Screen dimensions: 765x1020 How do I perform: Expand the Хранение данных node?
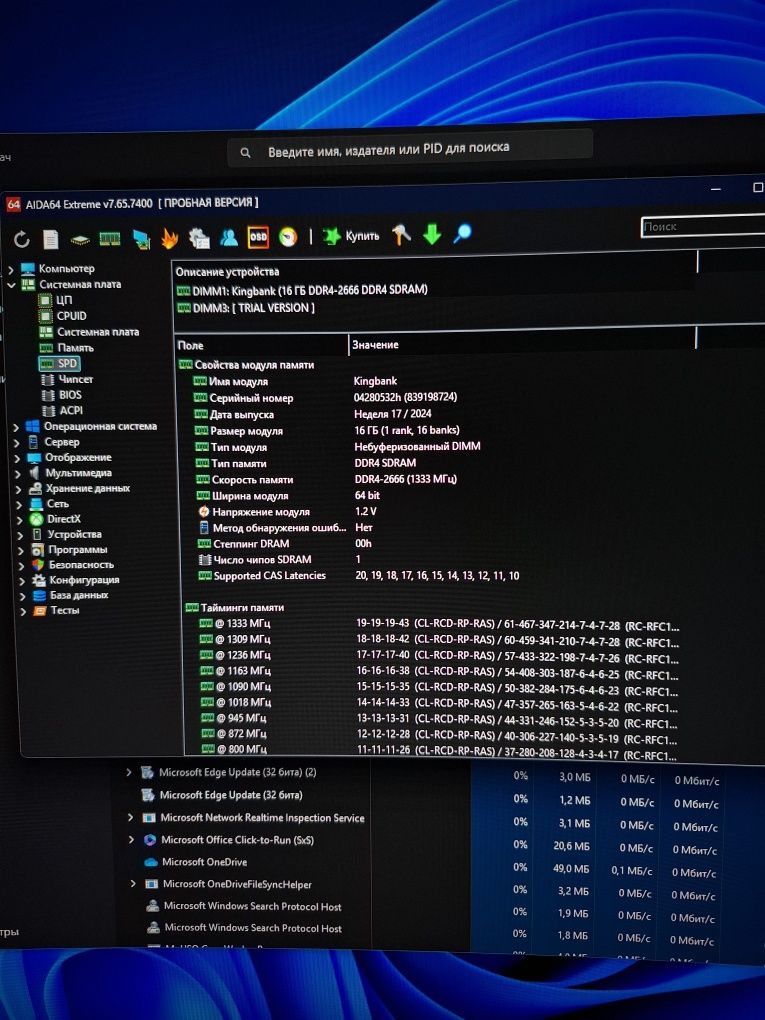19,489
